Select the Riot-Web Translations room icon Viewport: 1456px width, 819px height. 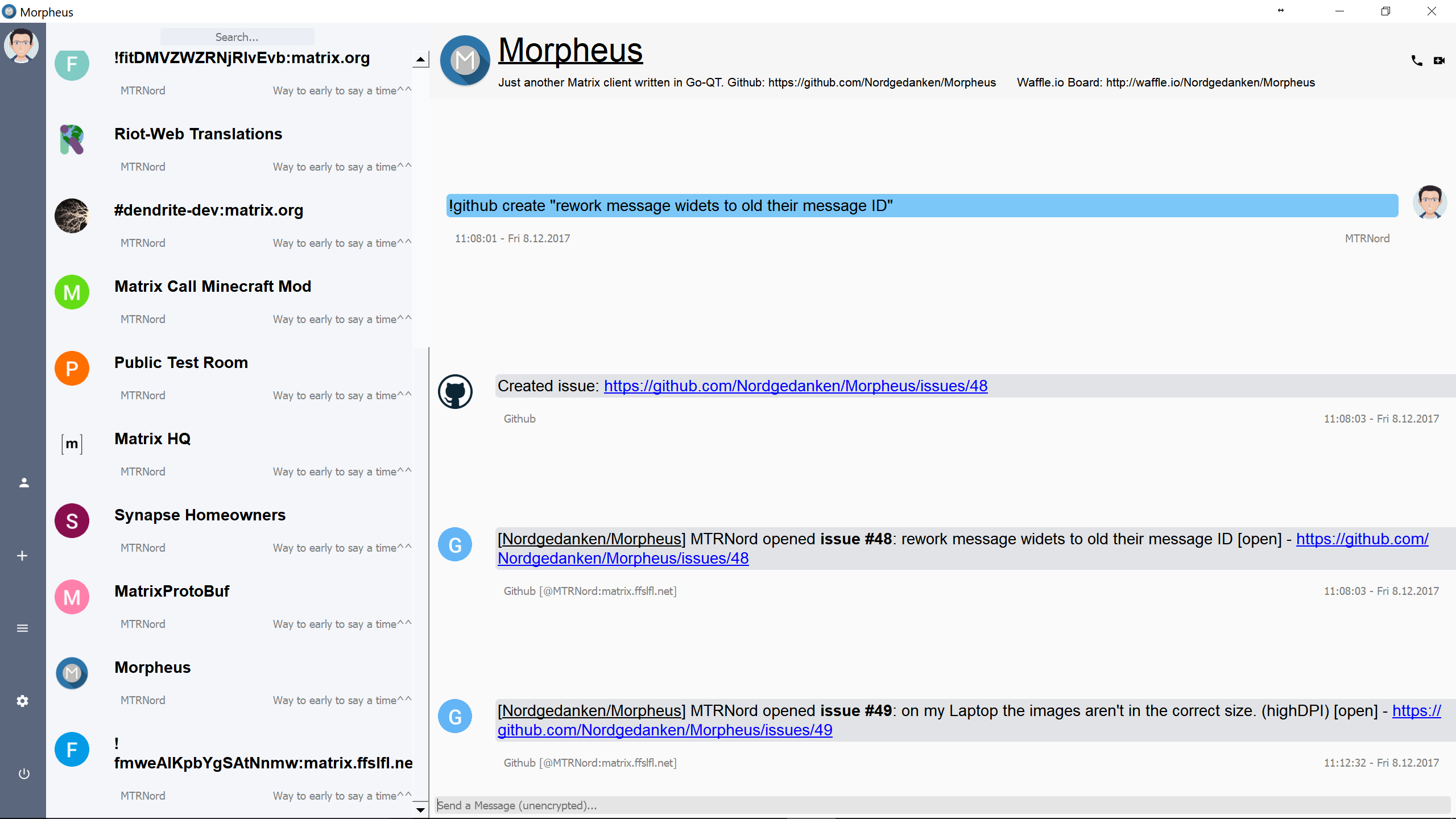pos(72,139)
